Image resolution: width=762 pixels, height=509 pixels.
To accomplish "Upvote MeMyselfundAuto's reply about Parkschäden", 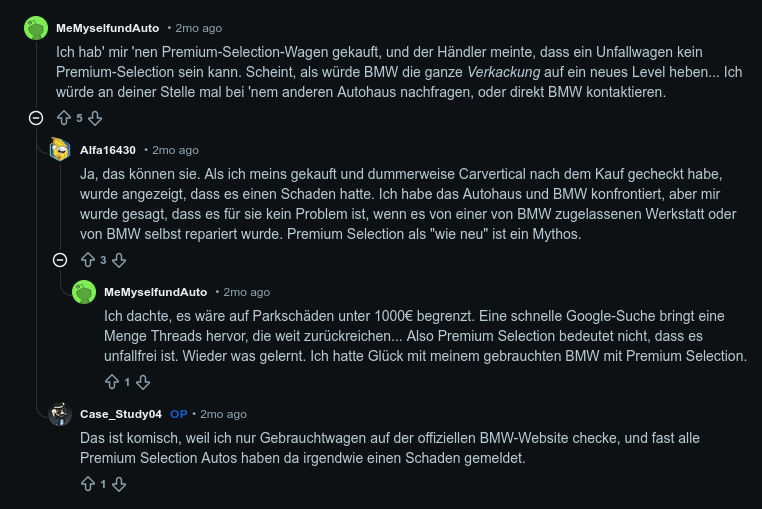I will [x=111, y=382].
